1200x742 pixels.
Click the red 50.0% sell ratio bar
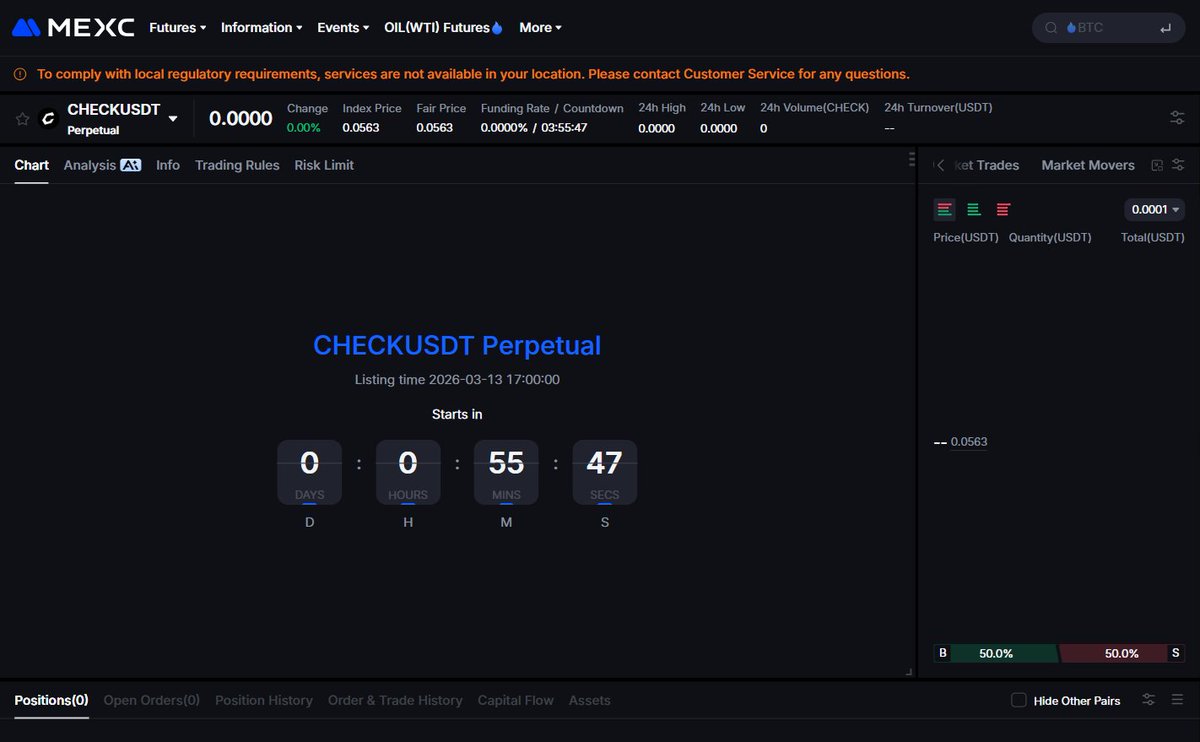tap(1114, 653)
